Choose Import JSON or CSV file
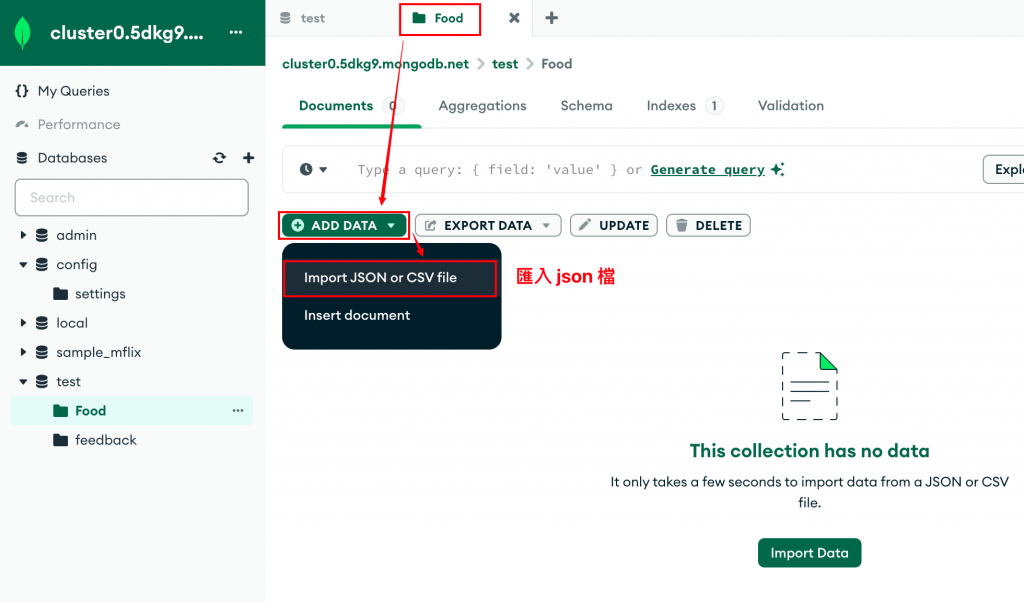The width and height of the screenshot is (1024, 603). click(x=391, y=278)
